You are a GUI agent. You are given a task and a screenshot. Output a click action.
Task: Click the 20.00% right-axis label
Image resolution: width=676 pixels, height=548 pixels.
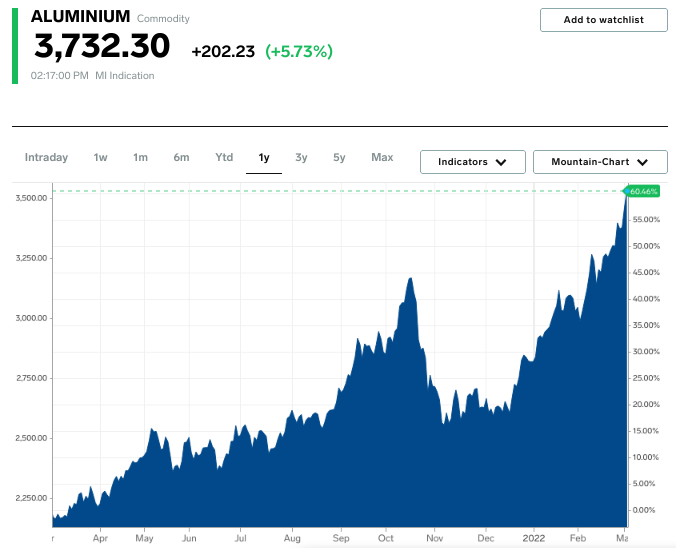pos(646,404)
